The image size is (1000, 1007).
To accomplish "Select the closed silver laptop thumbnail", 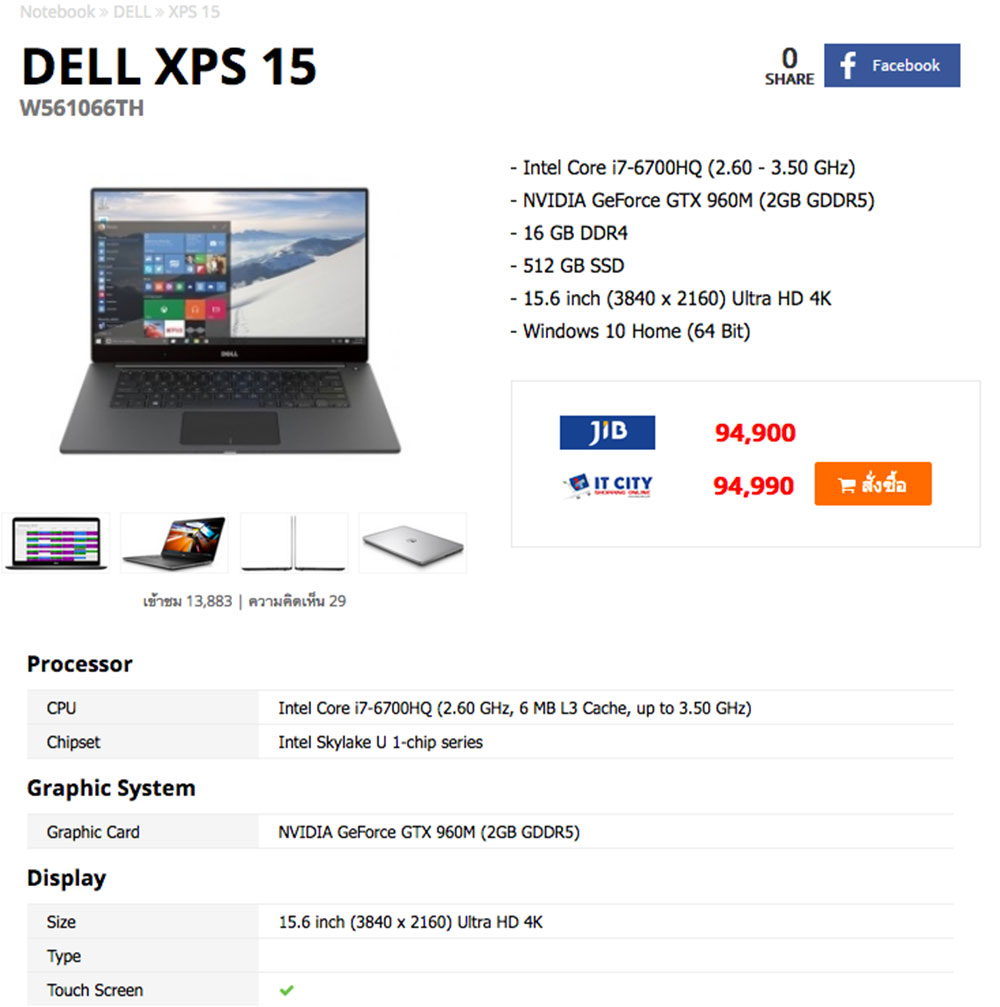I will pyautogui.click(x=412, y=543).
